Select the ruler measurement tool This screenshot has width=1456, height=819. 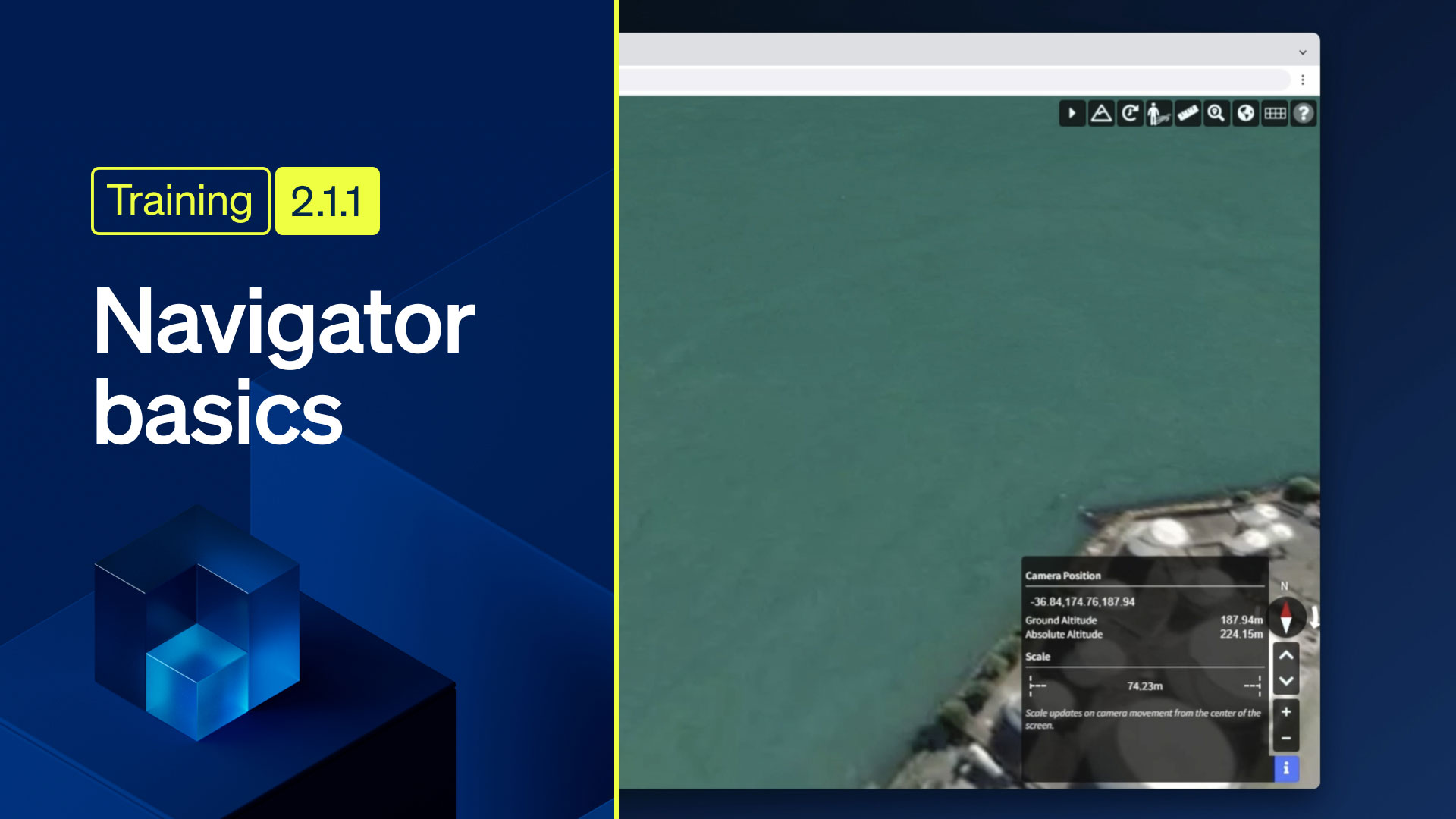coord(1188,114)
